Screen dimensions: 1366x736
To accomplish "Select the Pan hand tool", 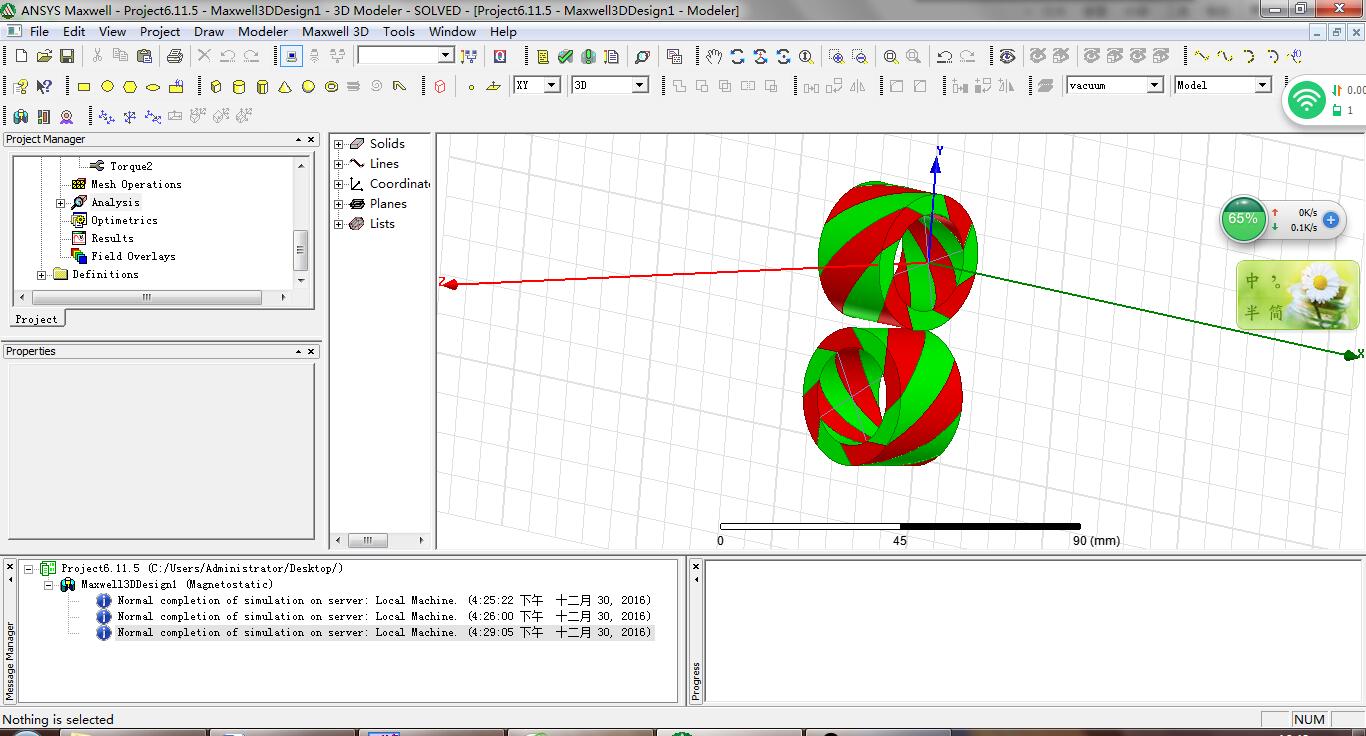I will [x=713, y=57].
